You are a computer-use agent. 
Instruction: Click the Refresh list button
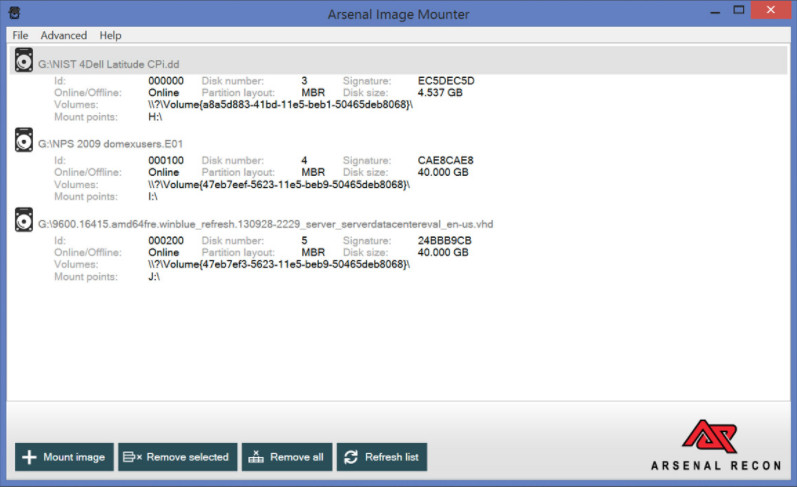[x=382, y=457]
